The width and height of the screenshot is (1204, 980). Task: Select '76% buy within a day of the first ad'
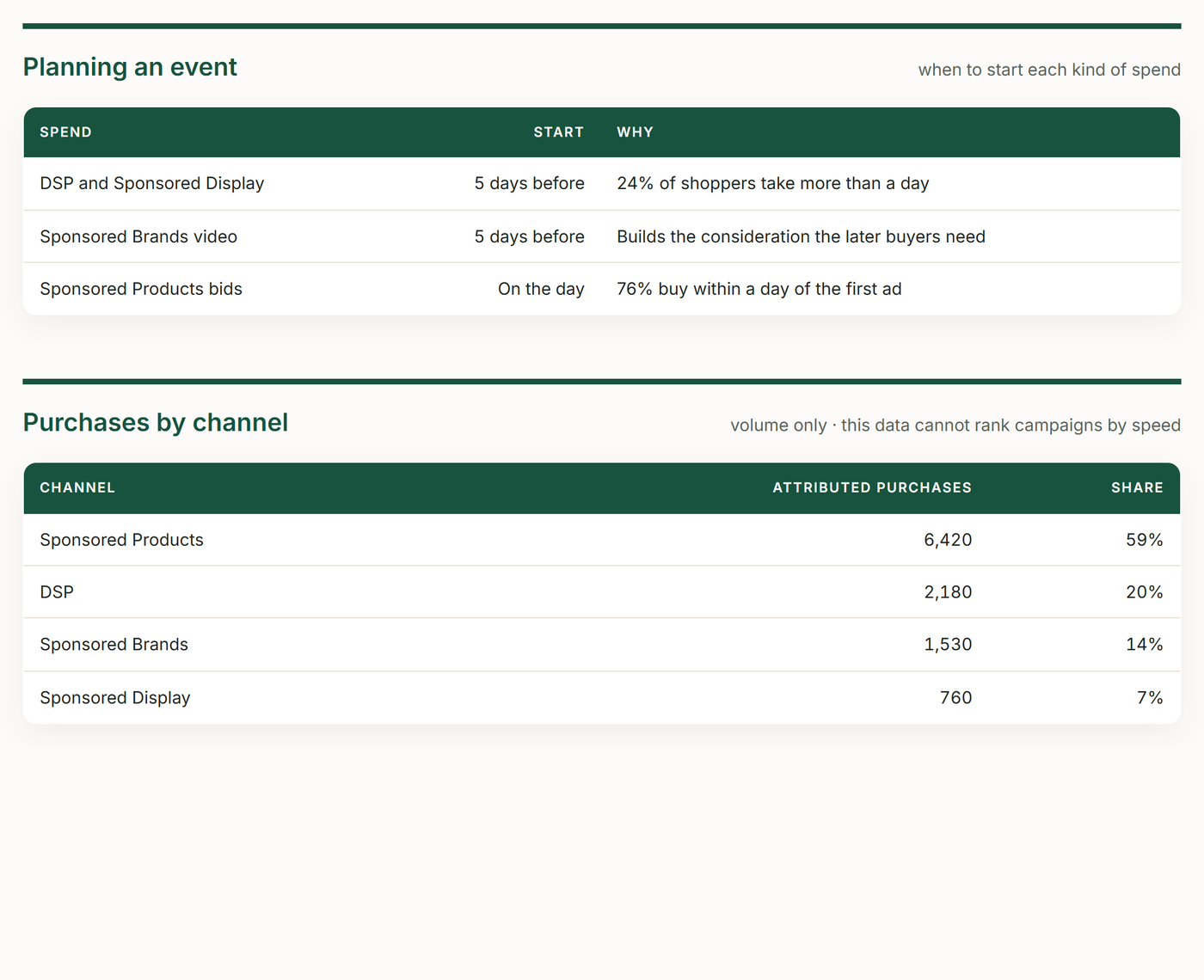(x=759, y=289)
